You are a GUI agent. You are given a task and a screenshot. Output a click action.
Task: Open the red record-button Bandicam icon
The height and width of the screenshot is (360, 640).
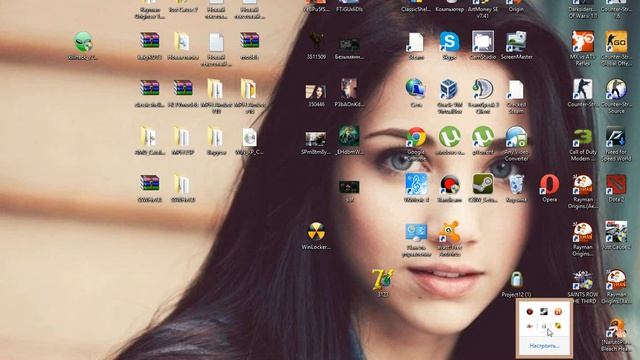pyautogui.click(x=449, y=184)
